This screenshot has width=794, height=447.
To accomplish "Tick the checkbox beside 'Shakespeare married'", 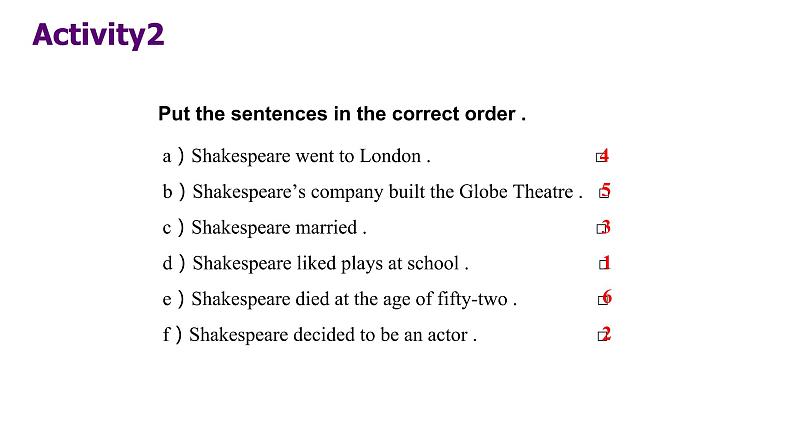I will coord(601,229).
